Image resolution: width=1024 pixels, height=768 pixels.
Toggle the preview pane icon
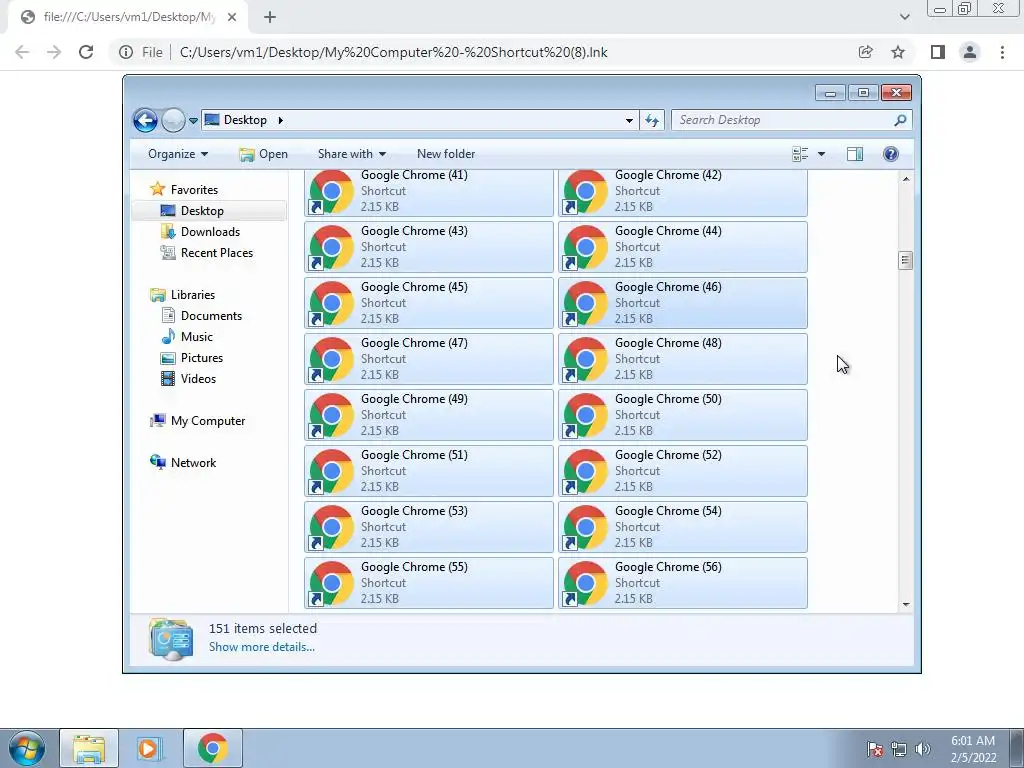(x=855, y=154)
